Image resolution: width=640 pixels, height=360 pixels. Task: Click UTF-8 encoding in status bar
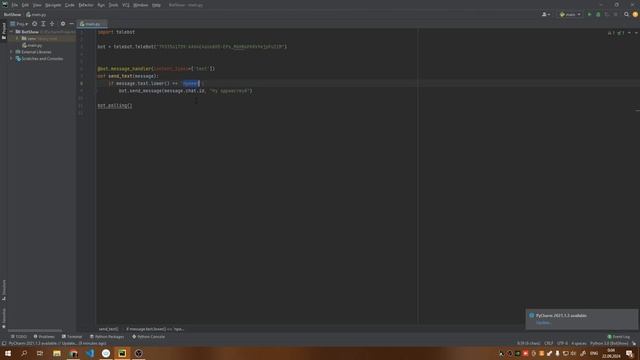pyautogui.click(x=562, y=343)
